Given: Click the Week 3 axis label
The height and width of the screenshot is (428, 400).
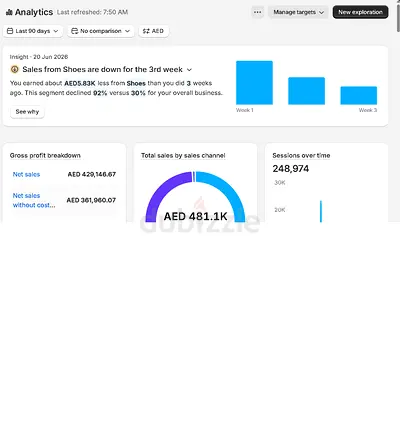Looking at the screenshot, I should click(368, 110).
